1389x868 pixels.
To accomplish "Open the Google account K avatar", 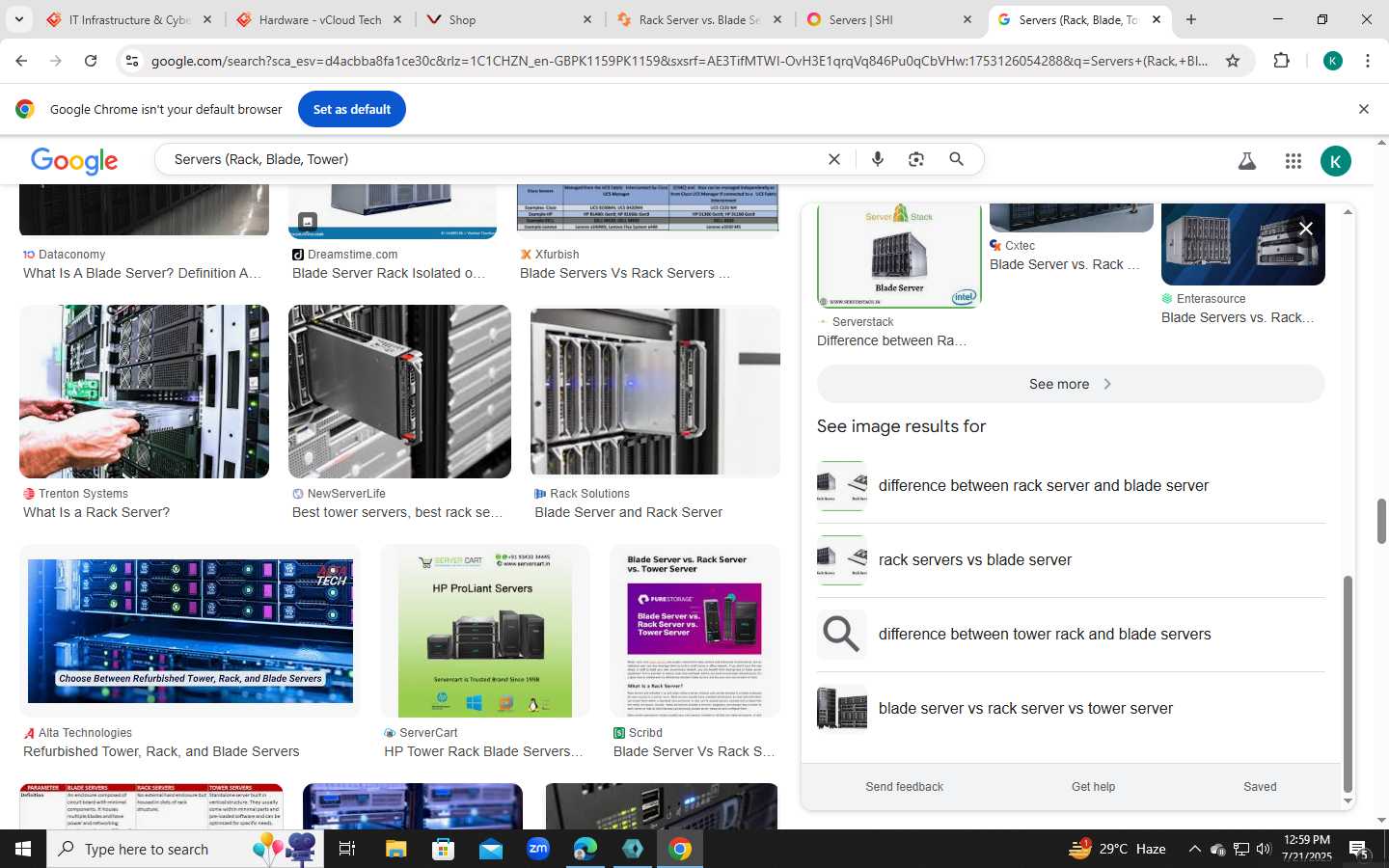I will pos(1336,161).
